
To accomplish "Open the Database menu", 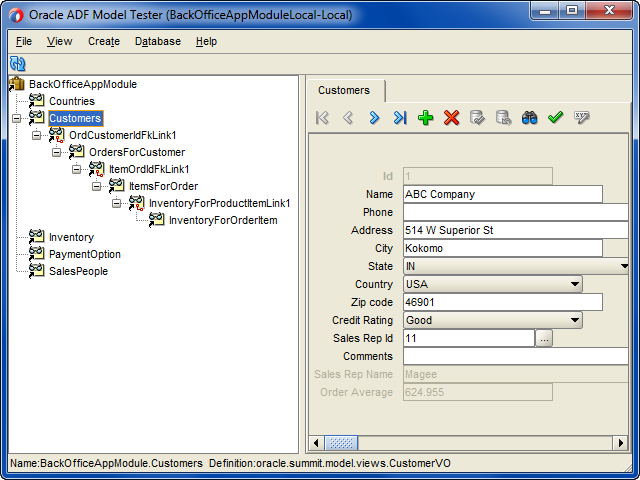I will (158, 41).
